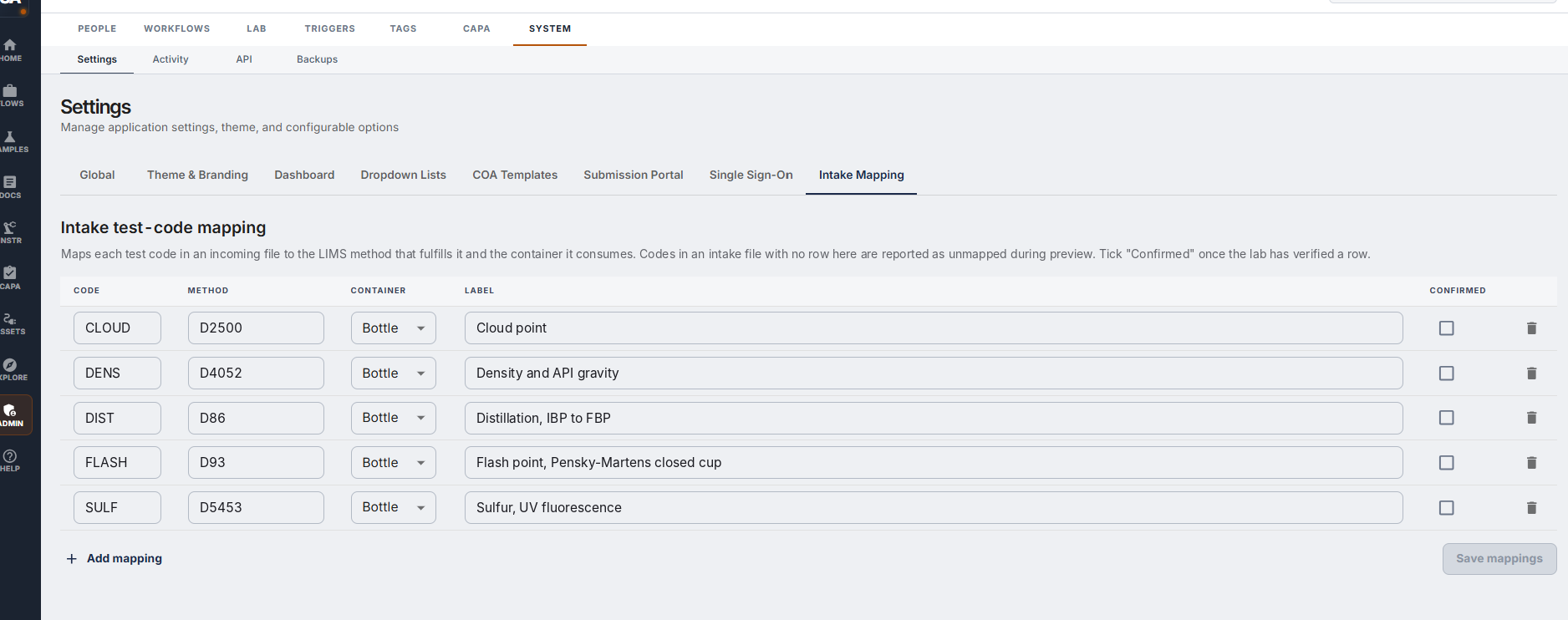Open the Help sidebar icon
The height and width of the screenshot is (620, 1568).
coord(11,460)
